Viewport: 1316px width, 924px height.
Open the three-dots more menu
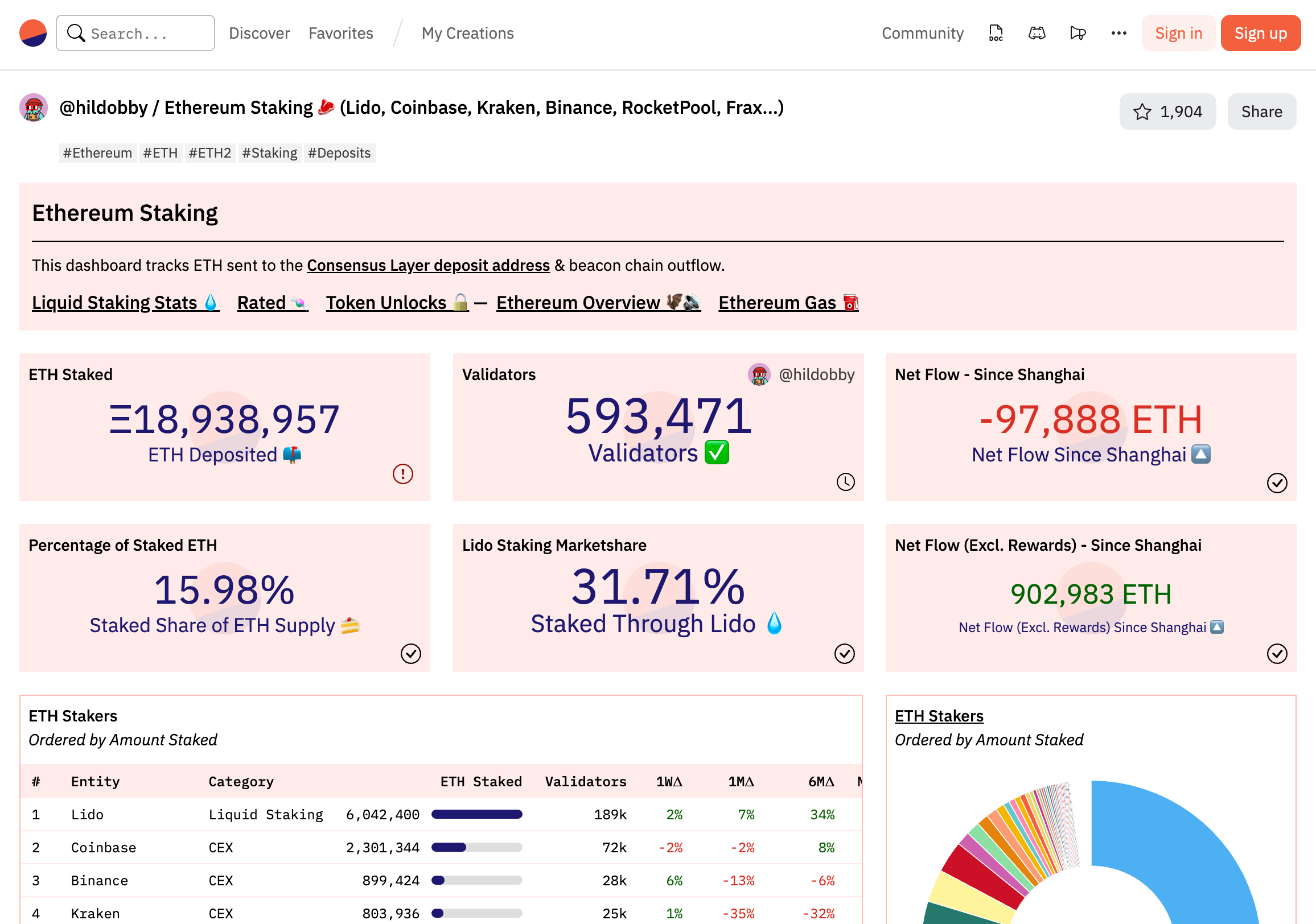point(1118,33)
